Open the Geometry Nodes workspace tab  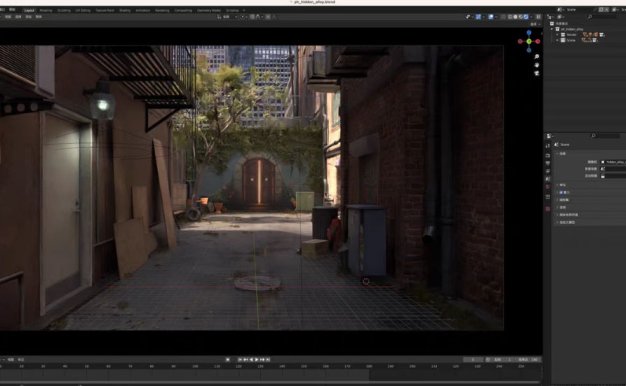pos(209,10)
